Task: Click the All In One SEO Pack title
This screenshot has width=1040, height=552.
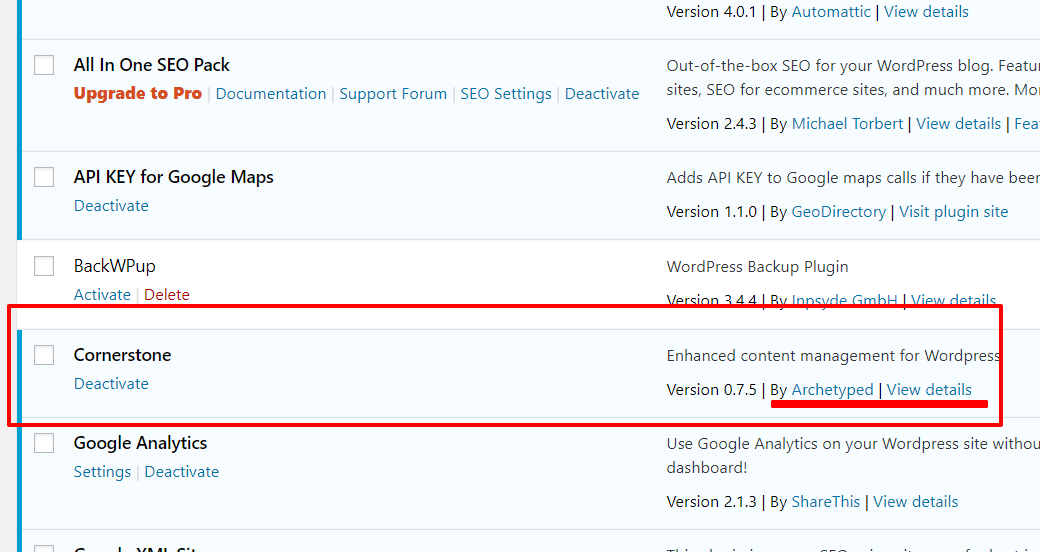Action: point(152,65)
